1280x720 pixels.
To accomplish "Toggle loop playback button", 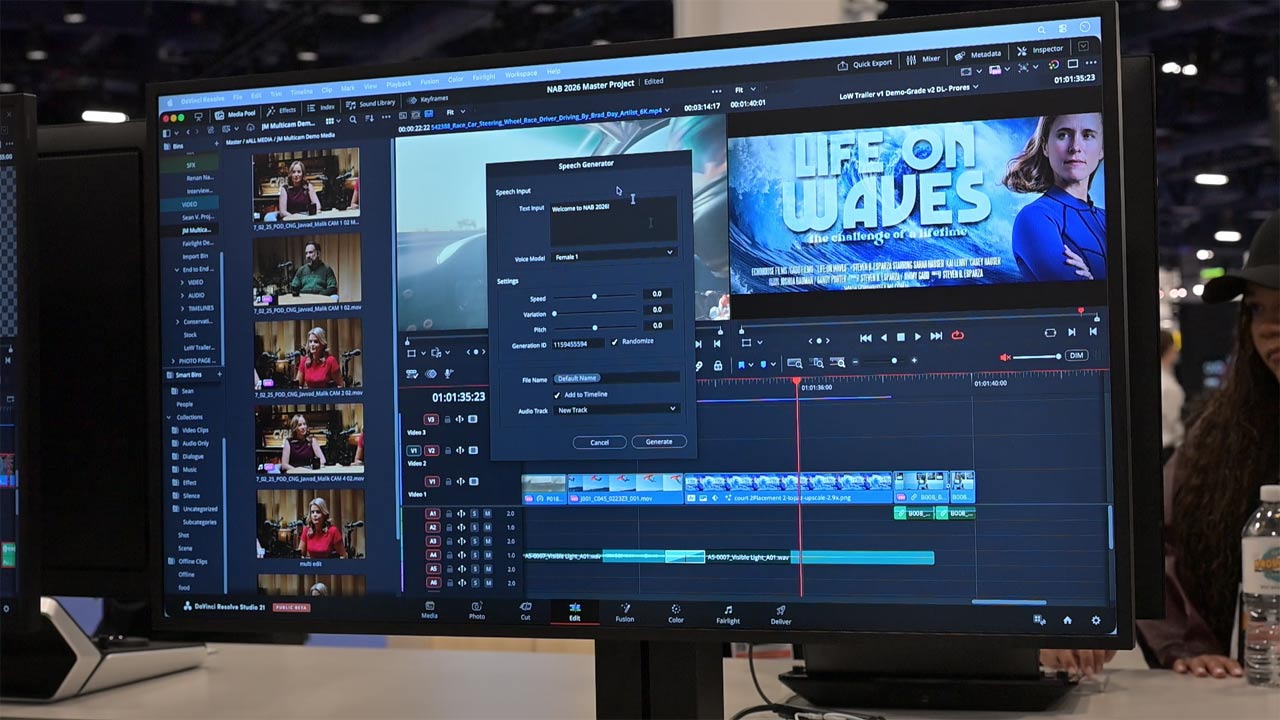I will coord(957,336).
